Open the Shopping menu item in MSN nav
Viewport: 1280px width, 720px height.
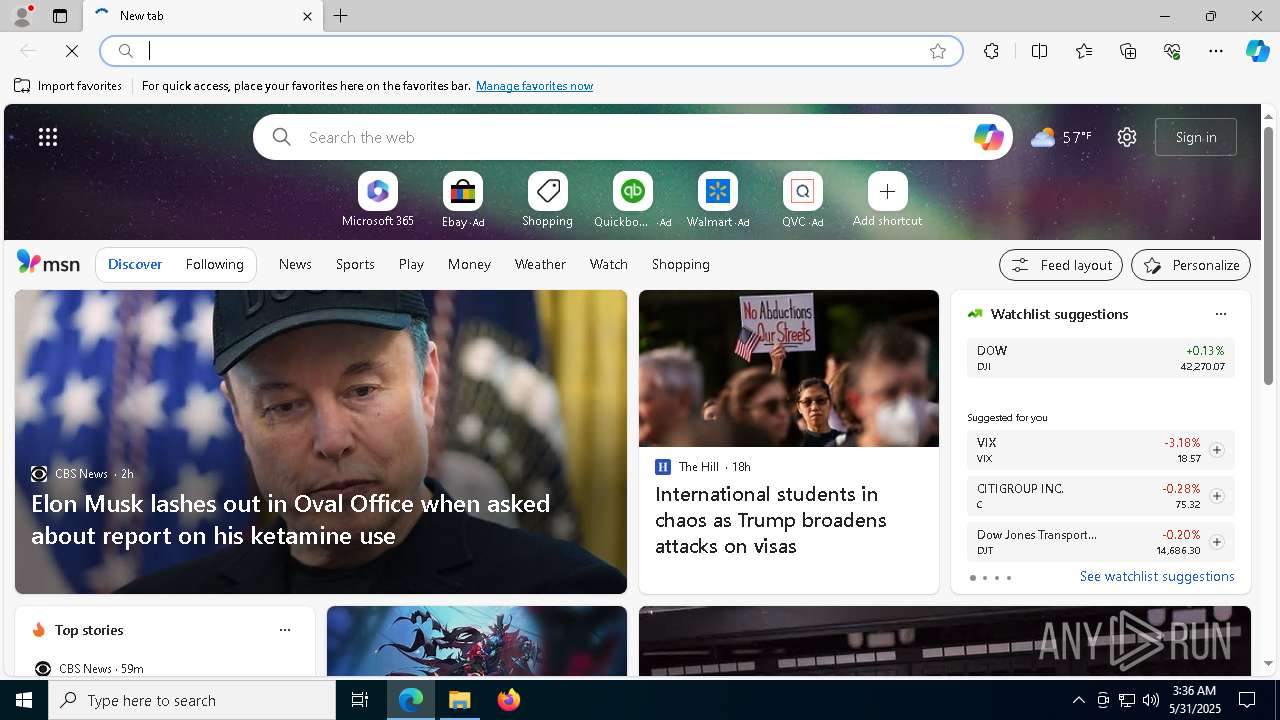[681, 264]
